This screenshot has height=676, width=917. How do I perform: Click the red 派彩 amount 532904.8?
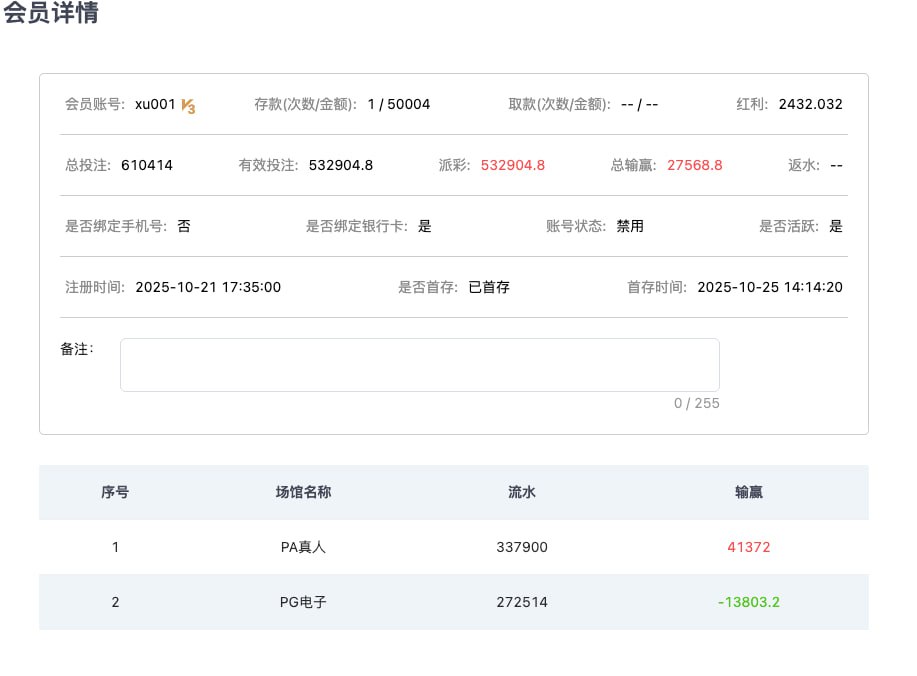[x=512, y=165]
